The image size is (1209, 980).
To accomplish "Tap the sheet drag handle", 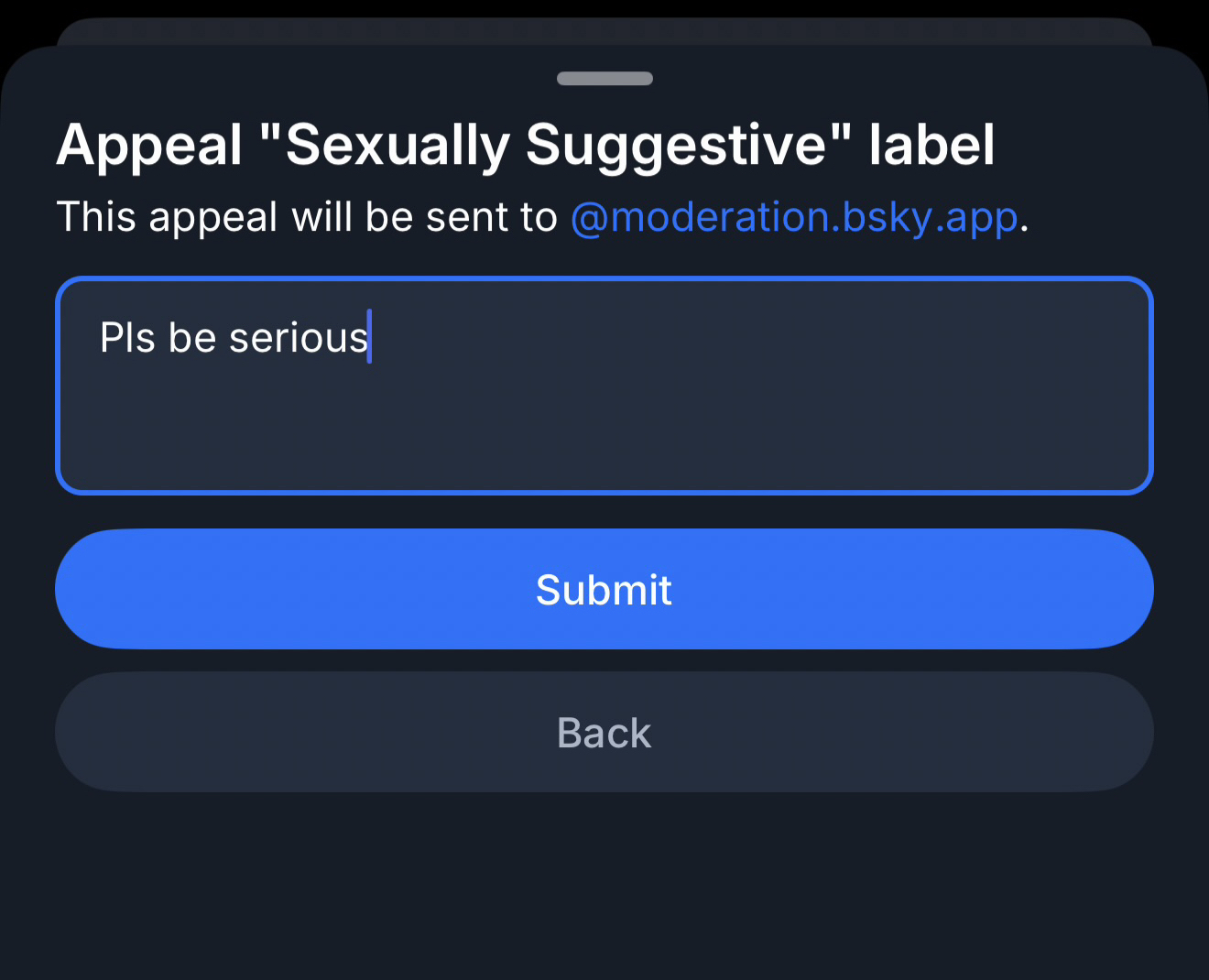I will [x=604, y=79].
